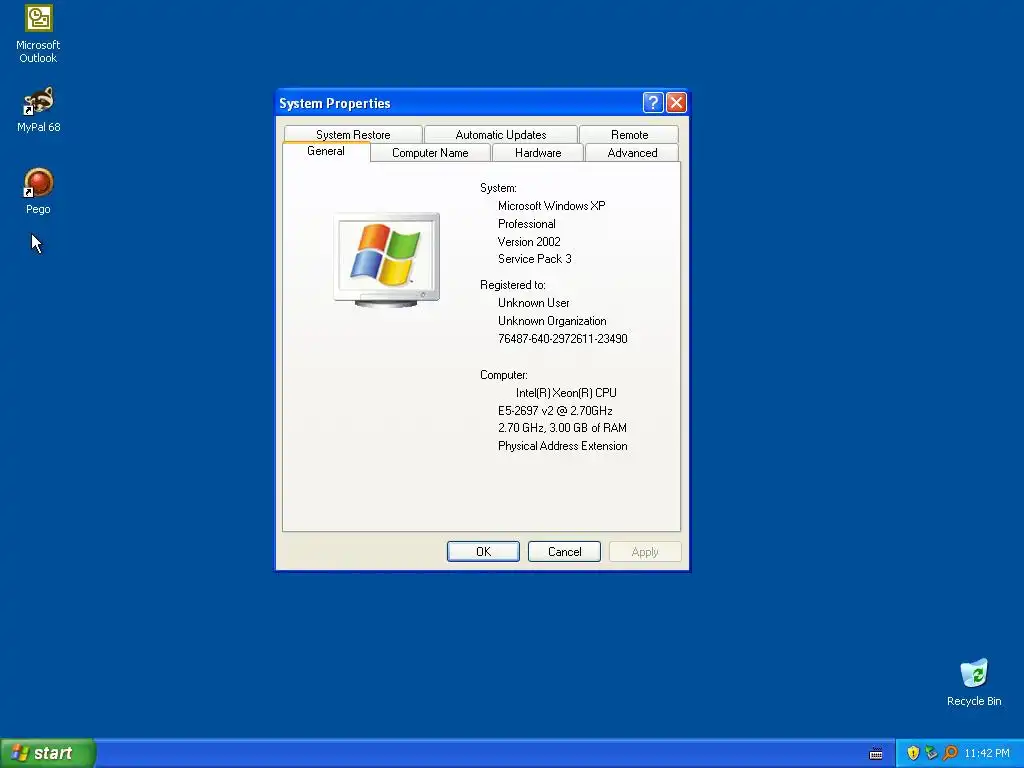Click the 'E5-2697 v2 @ 2.70GHz' text
The height and width of the screenshot is (768, 1024).
coord(555,411)
